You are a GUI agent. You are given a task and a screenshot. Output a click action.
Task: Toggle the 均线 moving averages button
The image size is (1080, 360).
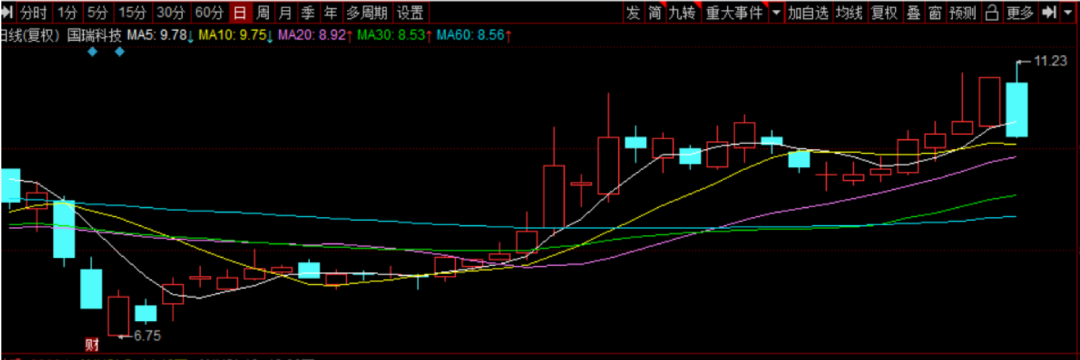849,12
